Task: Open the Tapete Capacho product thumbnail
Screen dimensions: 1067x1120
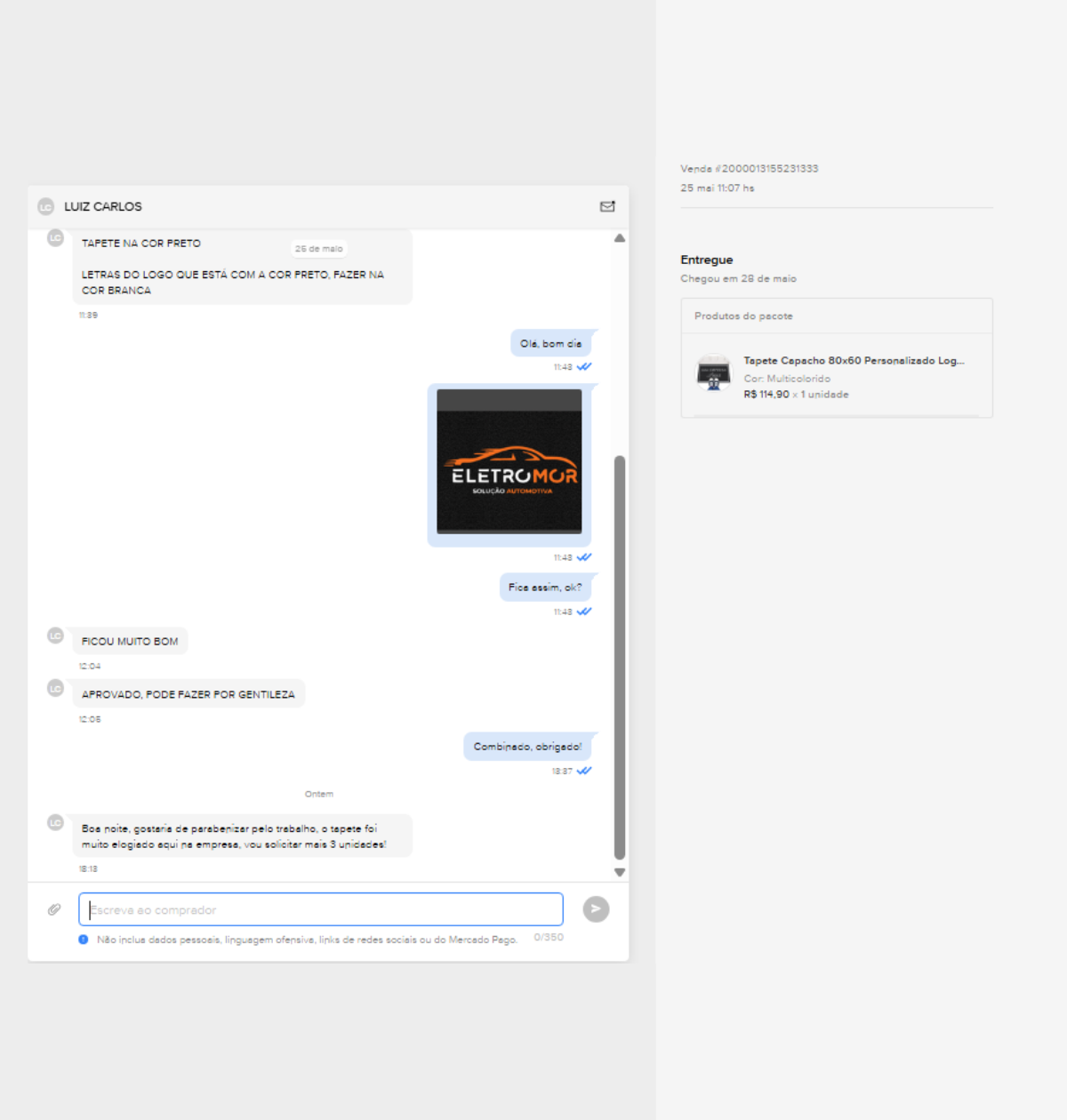Action: point(713,373)
